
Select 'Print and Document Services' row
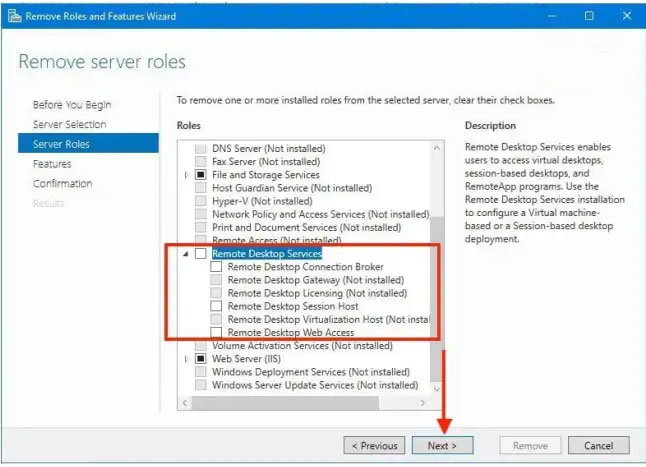307,227
